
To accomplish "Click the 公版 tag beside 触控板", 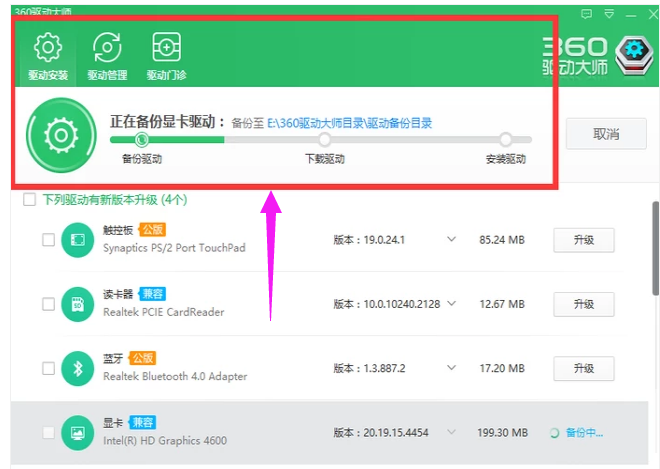I will tap(152, 230).
